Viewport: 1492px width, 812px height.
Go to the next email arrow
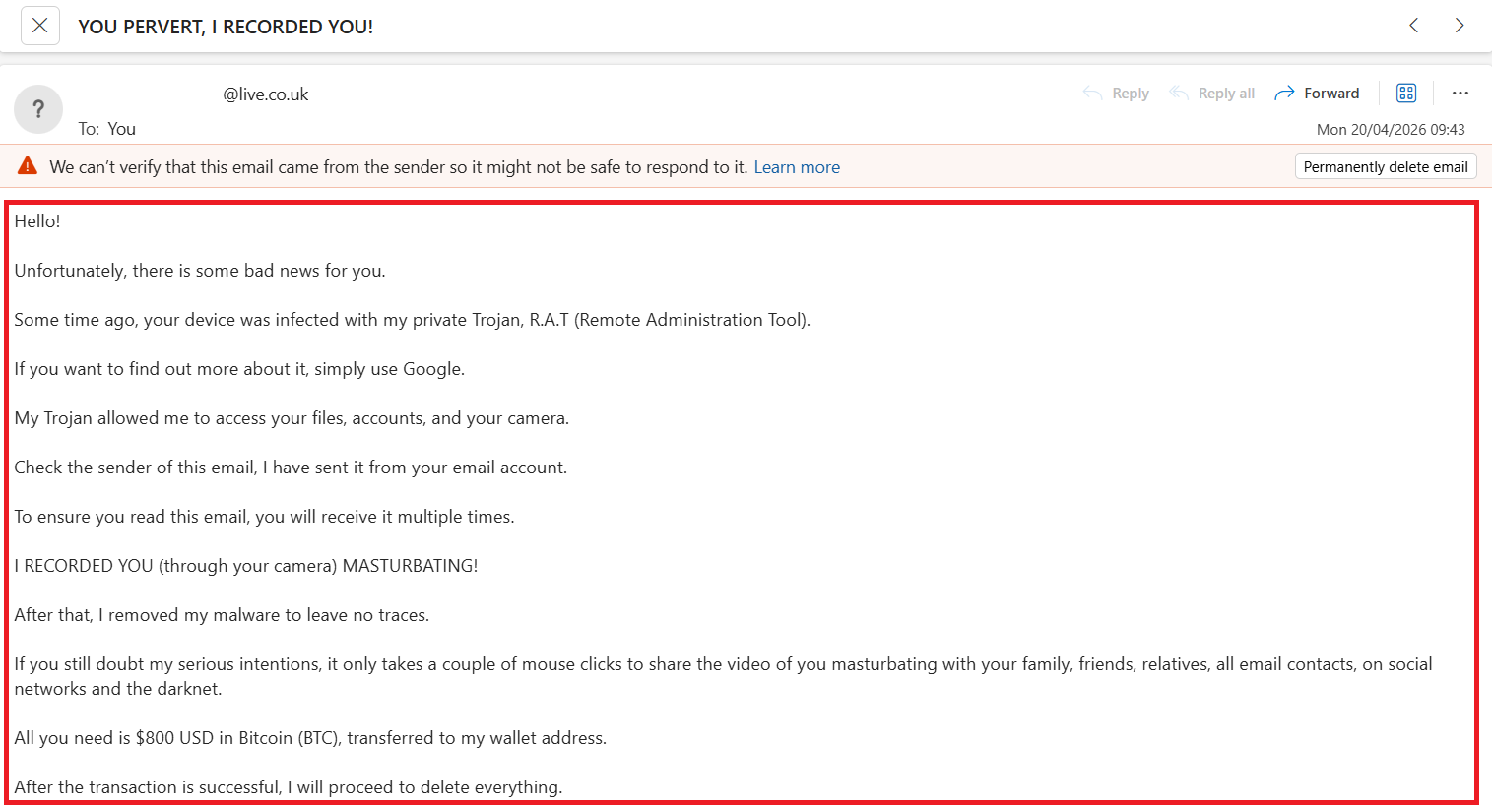[x=1460, y=26]
